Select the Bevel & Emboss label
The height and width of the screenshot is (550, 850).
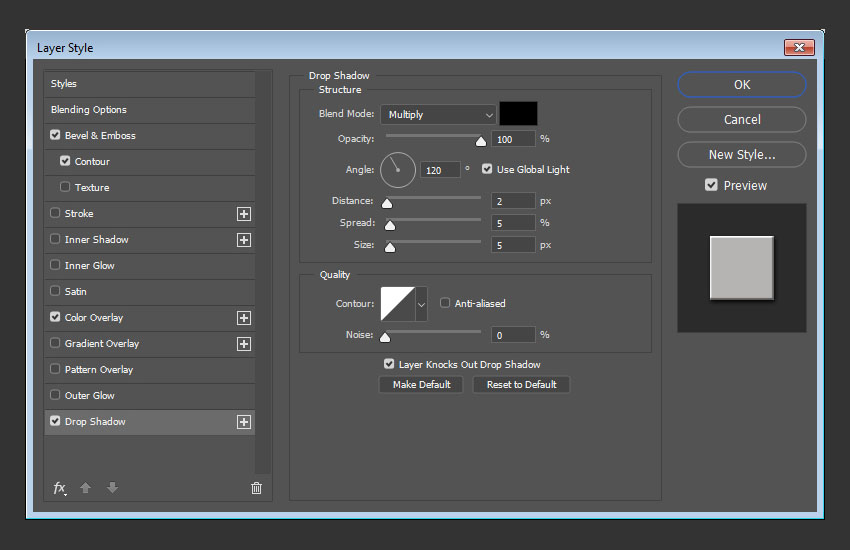(x=100, y=135)
